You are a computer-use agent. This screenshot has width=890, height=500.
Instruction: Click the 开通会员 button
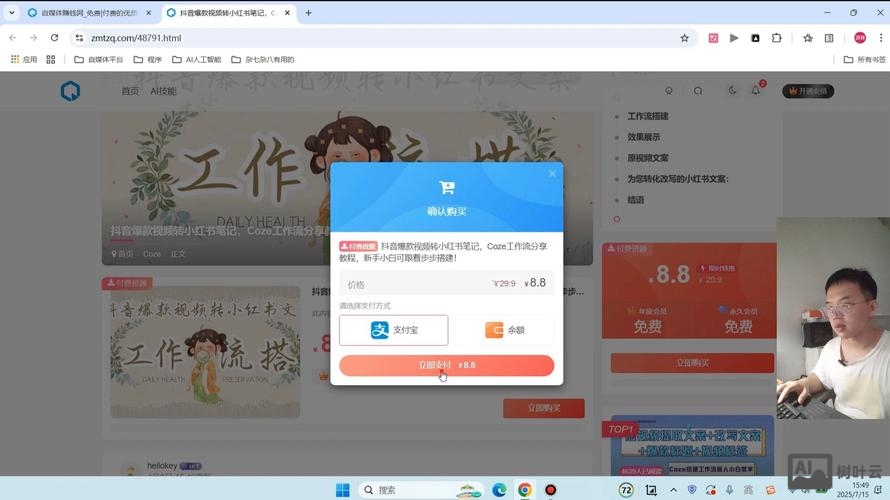point(808,91)
